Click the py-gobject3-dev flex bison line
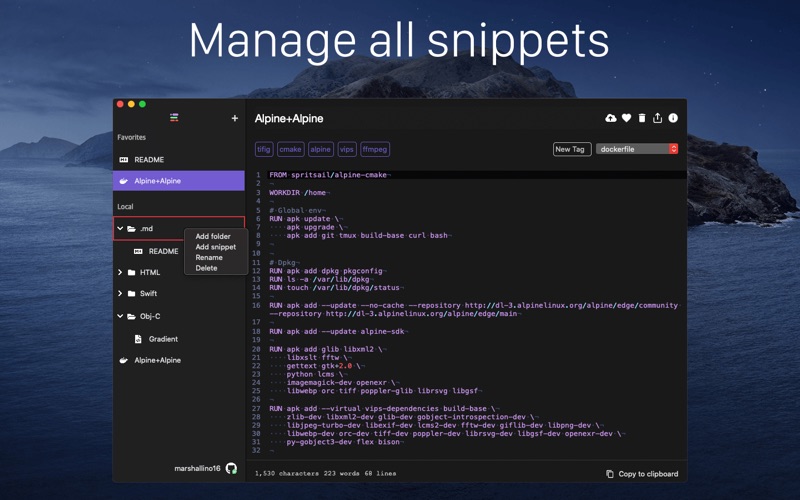 click(344, 442)
